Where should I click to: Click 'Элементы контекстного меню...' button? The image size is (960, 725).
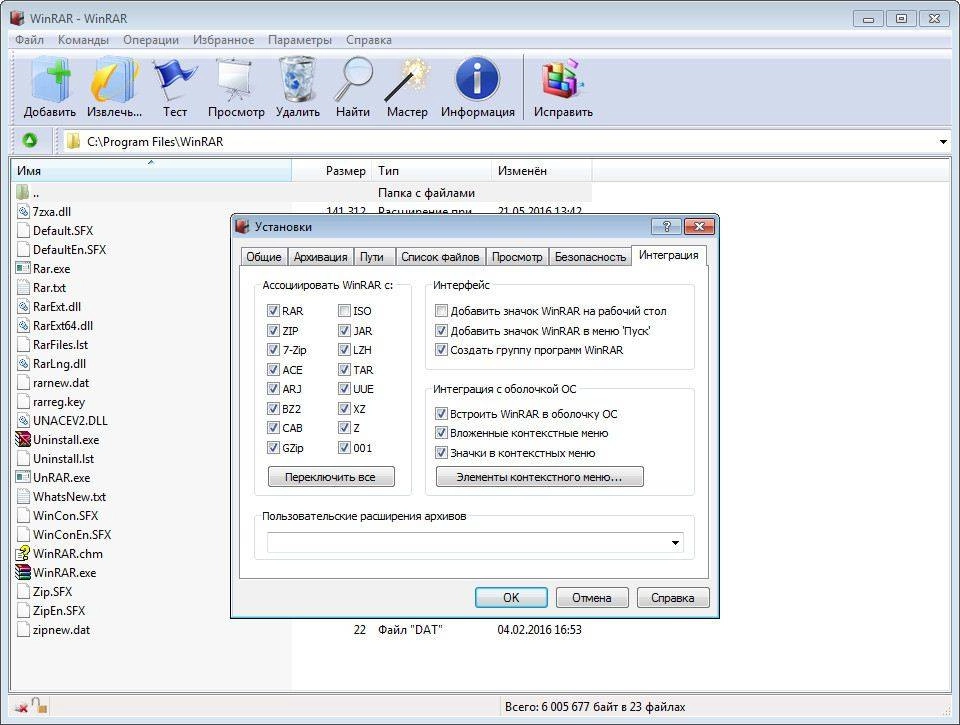tap(539, 477)
